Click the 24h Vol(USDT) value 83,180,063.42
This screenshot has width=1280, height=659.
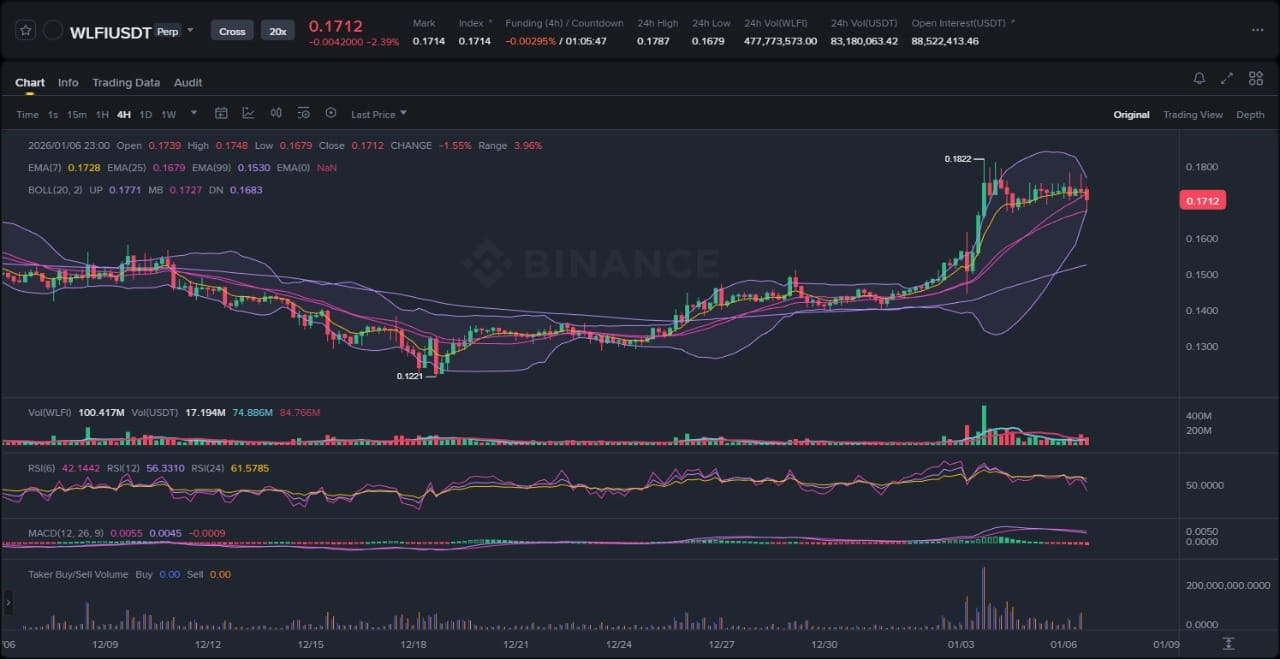(864, 41)
